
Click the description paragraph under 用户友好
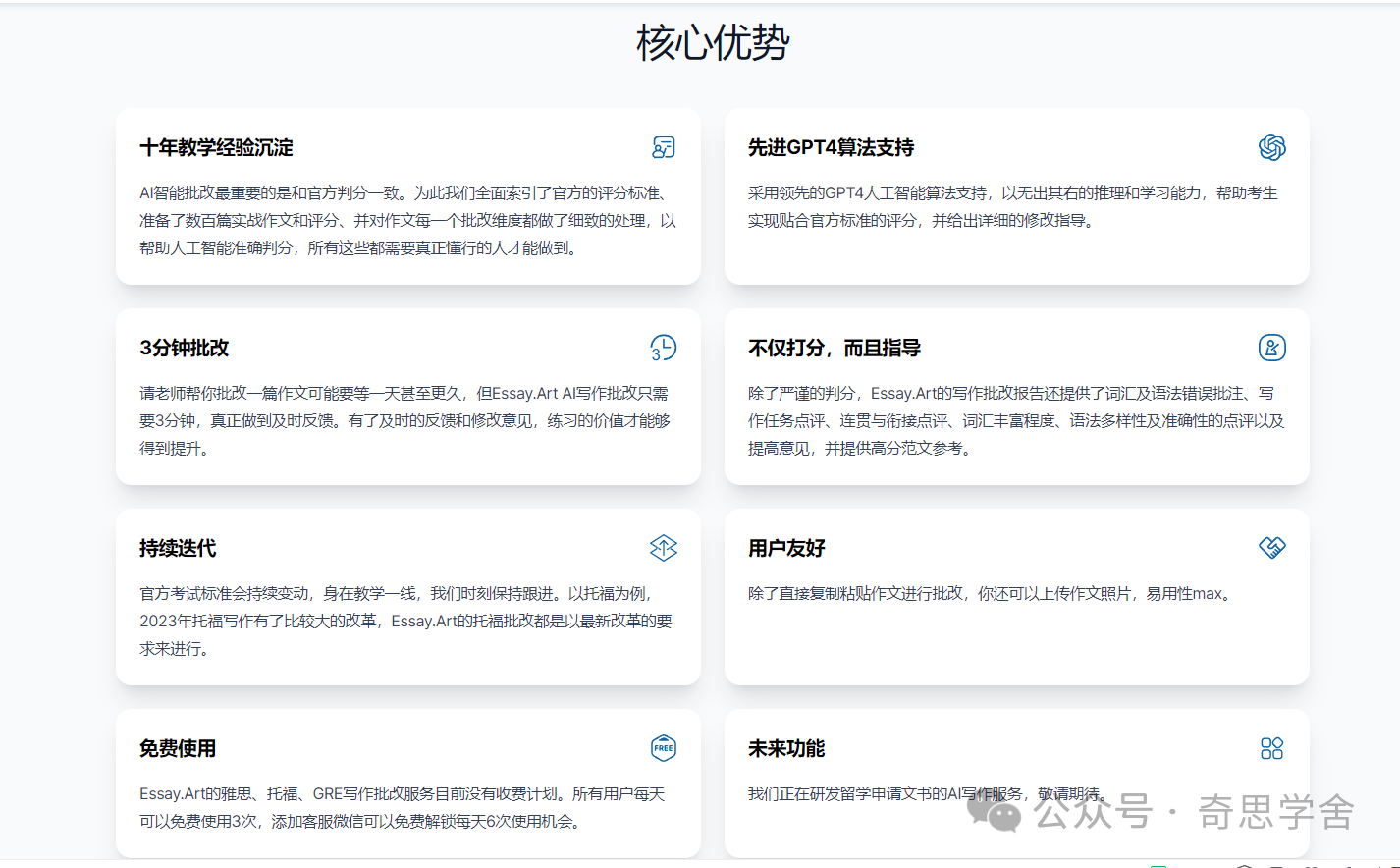990,594
